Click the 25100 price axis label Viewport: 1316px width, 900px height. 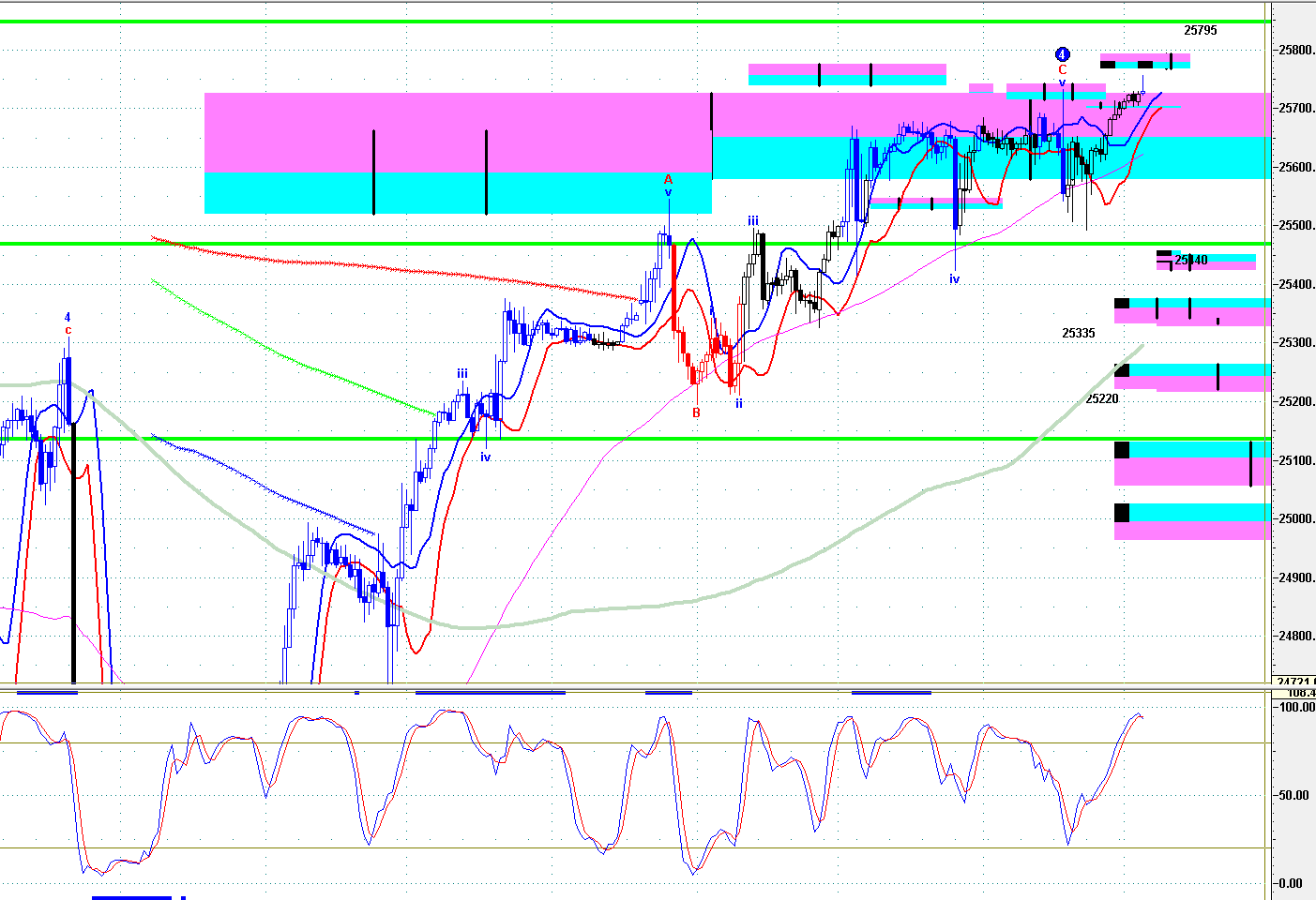1295,460
